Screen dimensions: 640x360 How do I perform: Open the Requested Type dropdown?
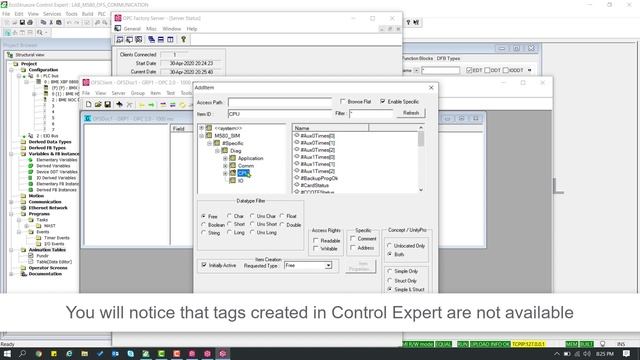(x=328, y=266)
